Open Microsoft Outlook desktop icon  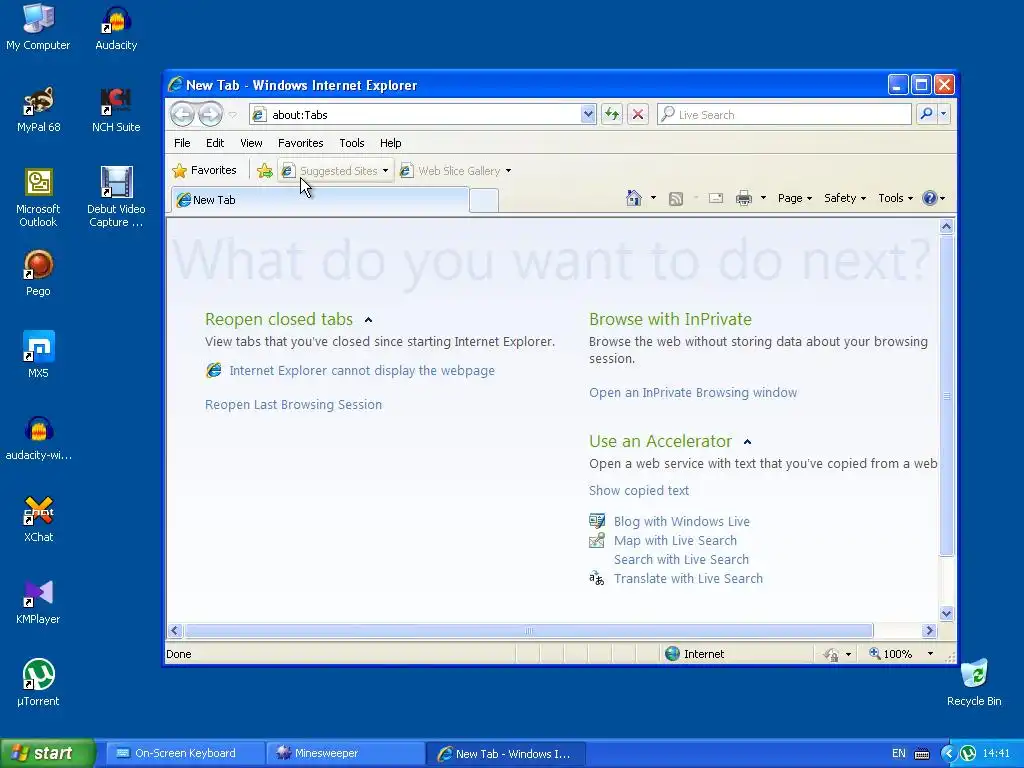(x=38, y=197)
